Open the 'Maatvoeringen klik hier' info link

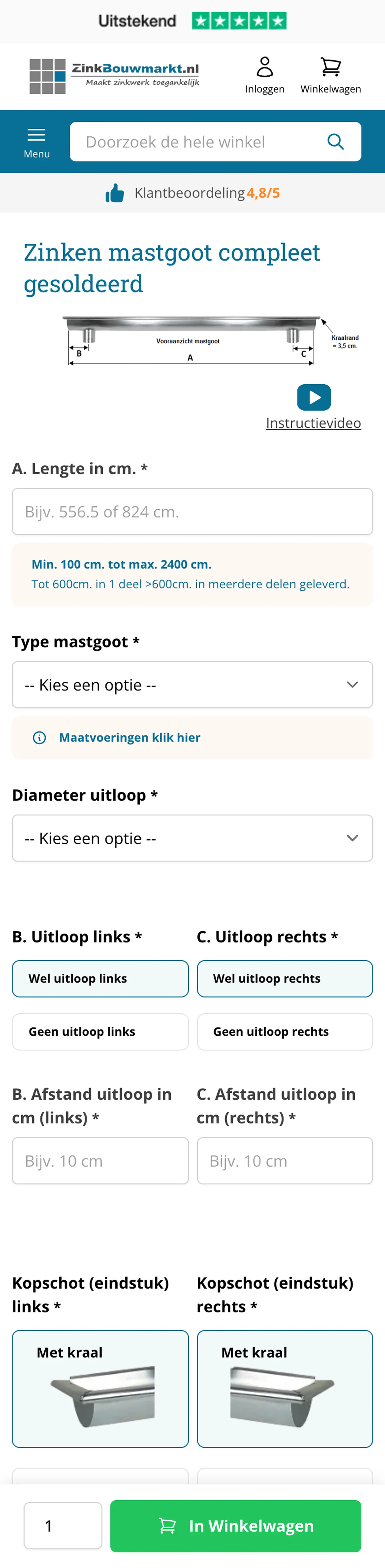click(129, 737)
